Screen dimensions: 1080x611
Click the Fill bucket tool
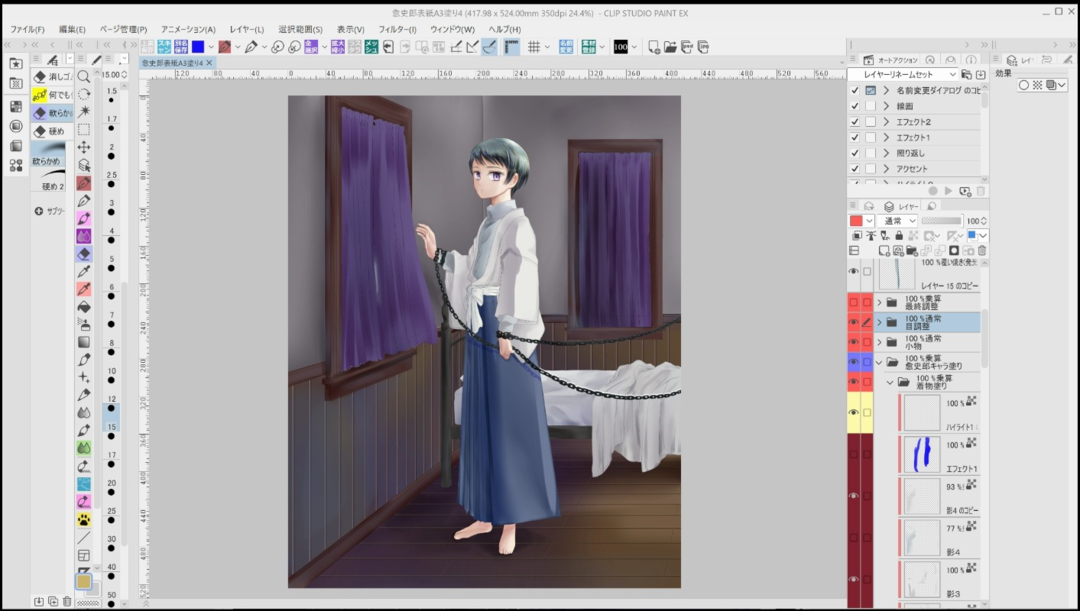tap(84, 307)
